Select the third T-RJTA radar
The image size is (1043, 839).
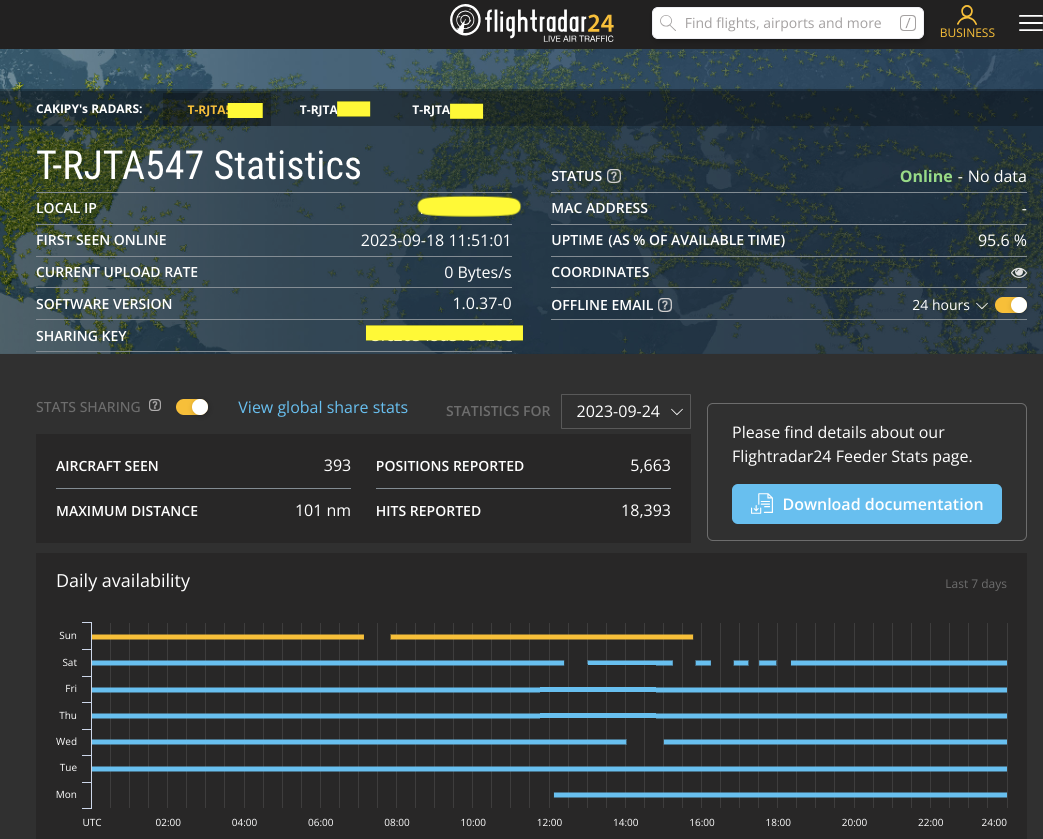click(x=446, y=110)
